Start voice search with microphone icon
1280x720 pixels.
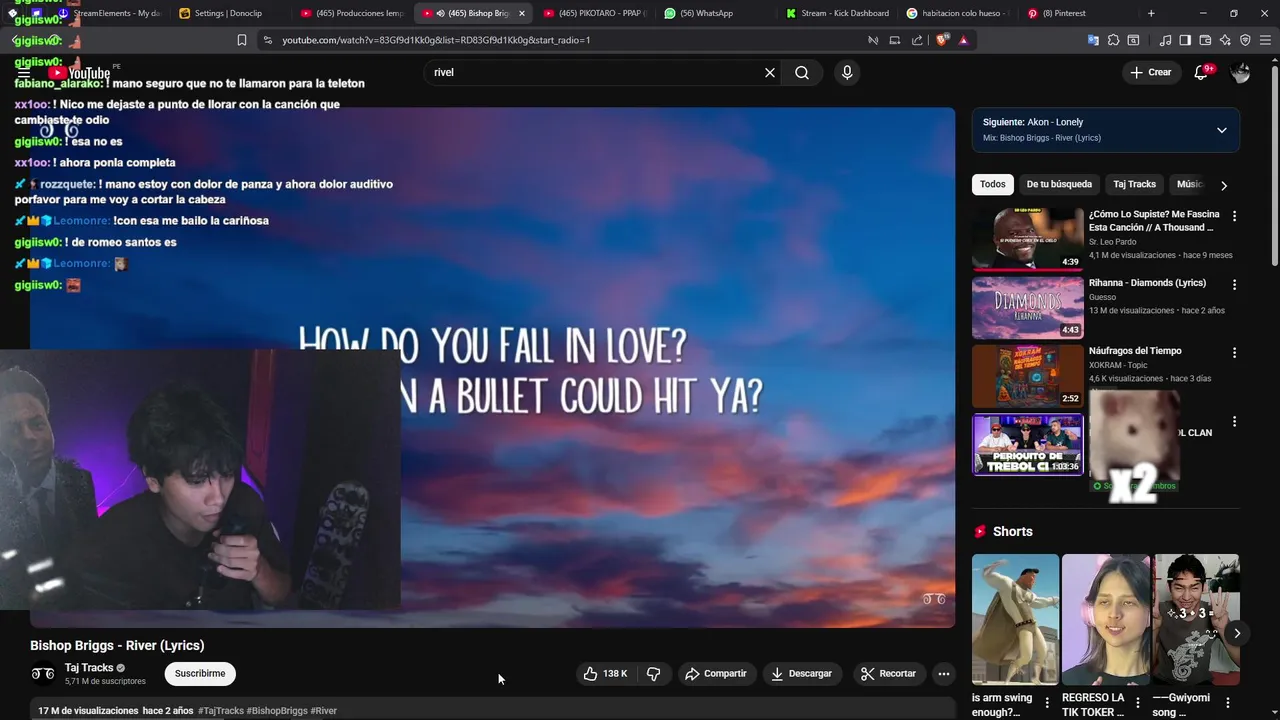tap(847, 72)
